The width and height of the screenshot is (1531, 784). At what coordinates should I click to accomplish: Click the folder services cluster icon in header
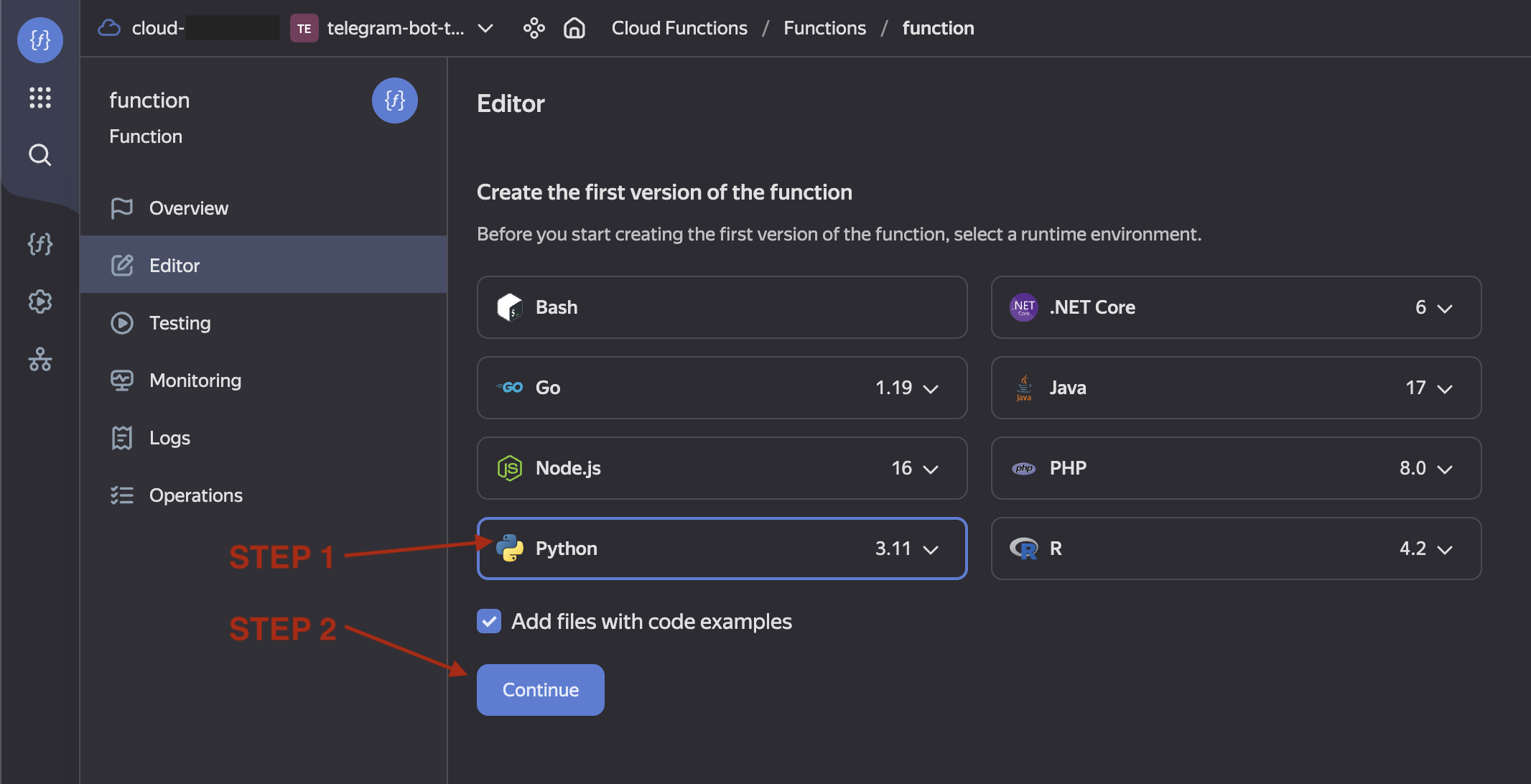click(534, 28)
